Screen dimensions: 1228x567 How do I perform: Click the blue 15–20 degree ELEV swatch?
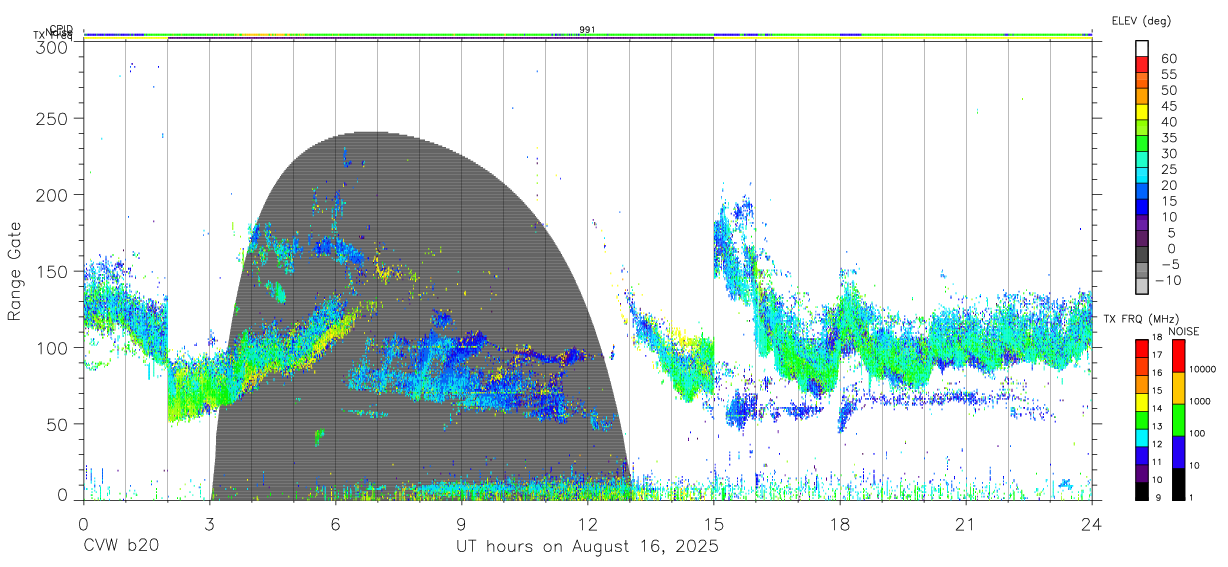click(x=1142, y=192)
